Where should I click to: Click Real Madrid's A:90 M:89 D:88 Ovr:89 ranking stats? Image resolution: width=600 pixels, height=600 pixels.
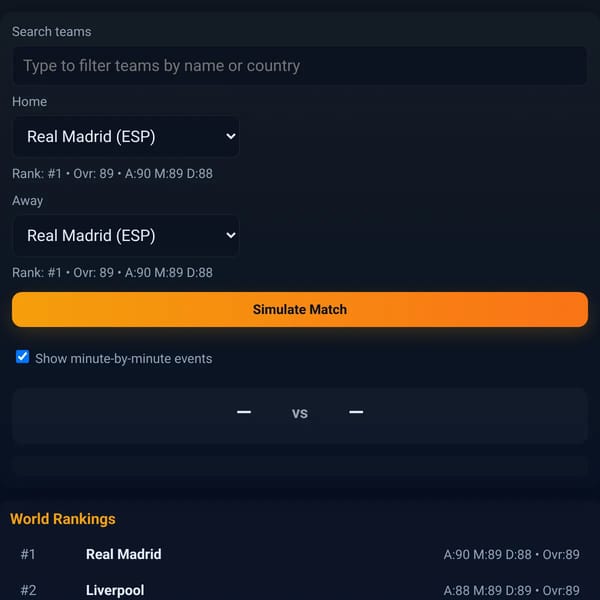coord(512,554)
